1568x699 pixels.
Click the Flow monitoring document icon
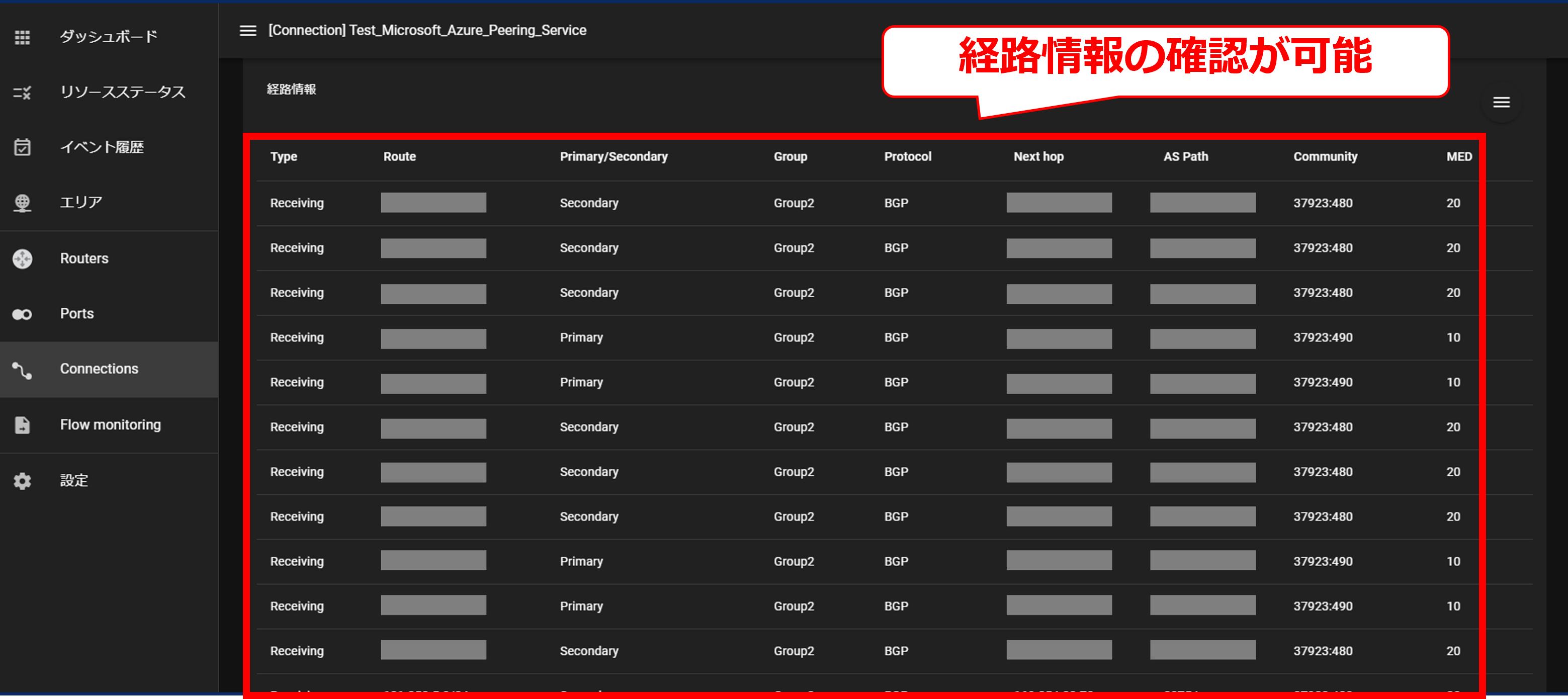[x=23, y=425]
